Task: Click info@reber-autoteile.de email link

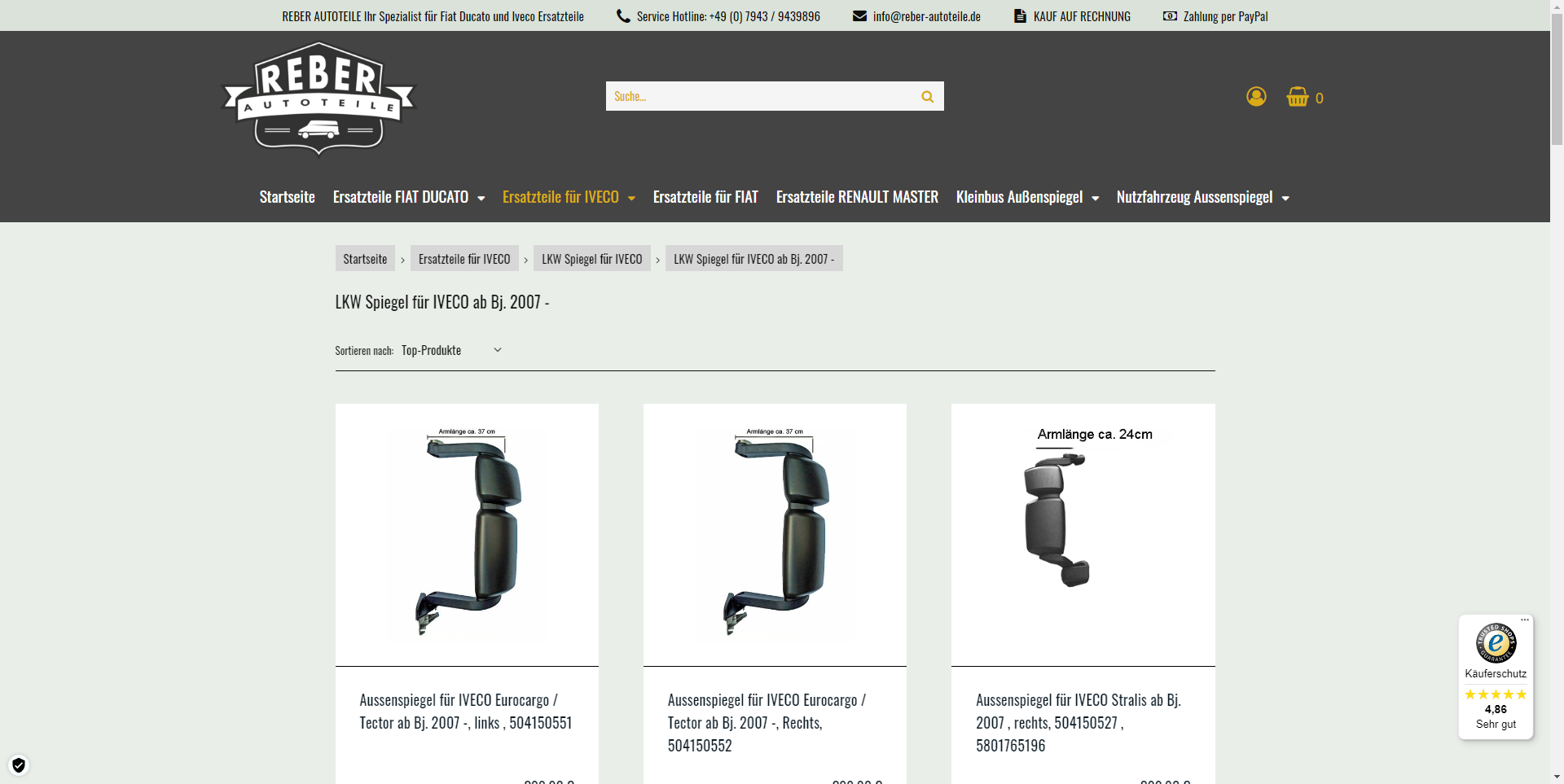Action: pos(927,16)
